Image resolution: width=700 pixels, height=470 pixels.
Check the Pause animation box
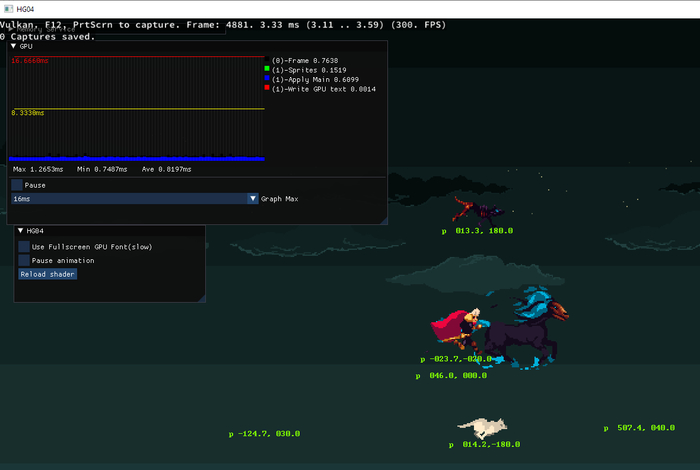click(x=24, y=260)
